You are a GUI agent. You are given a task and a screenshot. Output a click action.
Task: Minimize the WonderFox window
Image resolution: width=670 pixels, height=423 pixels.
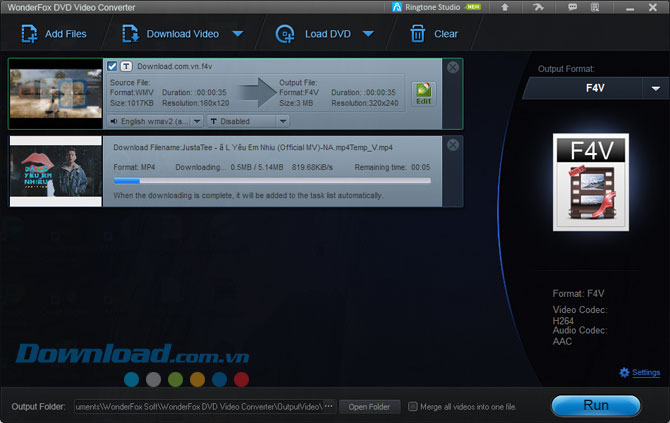[x=630, y=8]
